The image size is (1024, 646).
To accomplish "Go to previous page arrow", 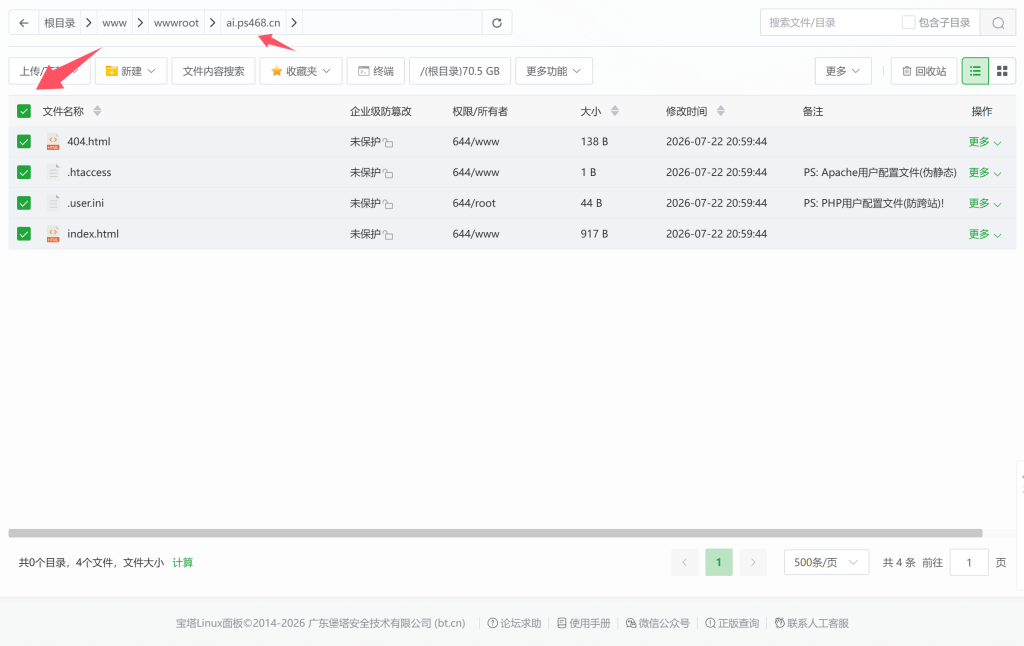I will coord(684,562).
